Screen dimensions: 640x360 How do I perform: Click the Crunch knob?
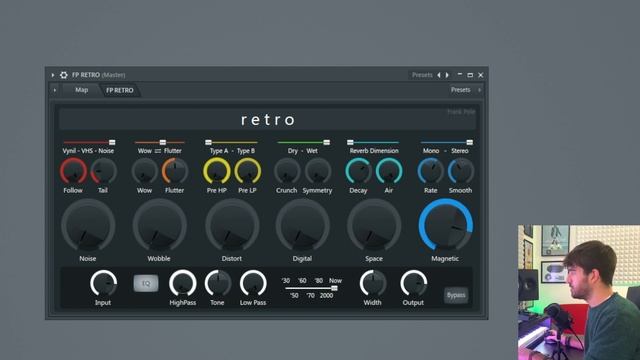287,171
